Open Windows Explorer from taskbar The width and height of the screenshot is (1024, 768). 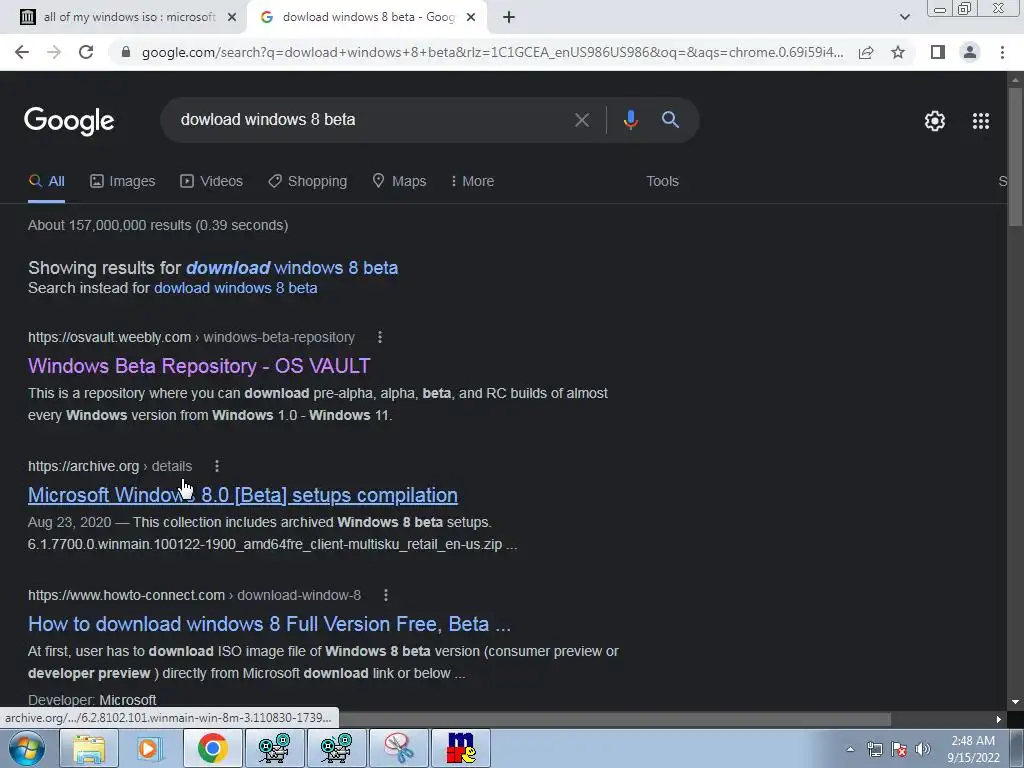[x=89, y=748]
